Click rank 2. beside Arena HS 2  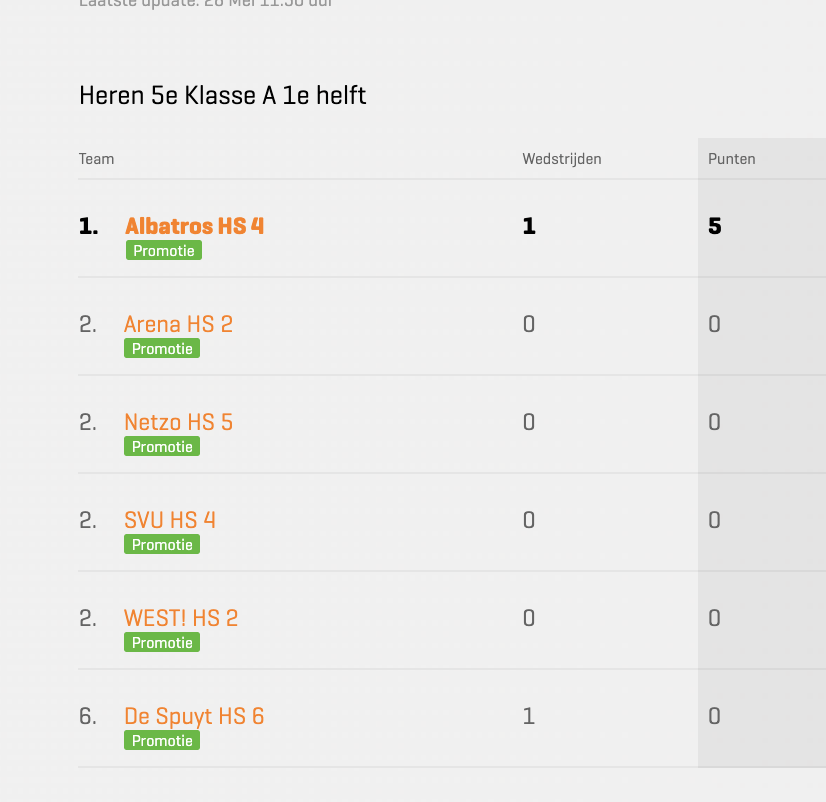point(88,324)
